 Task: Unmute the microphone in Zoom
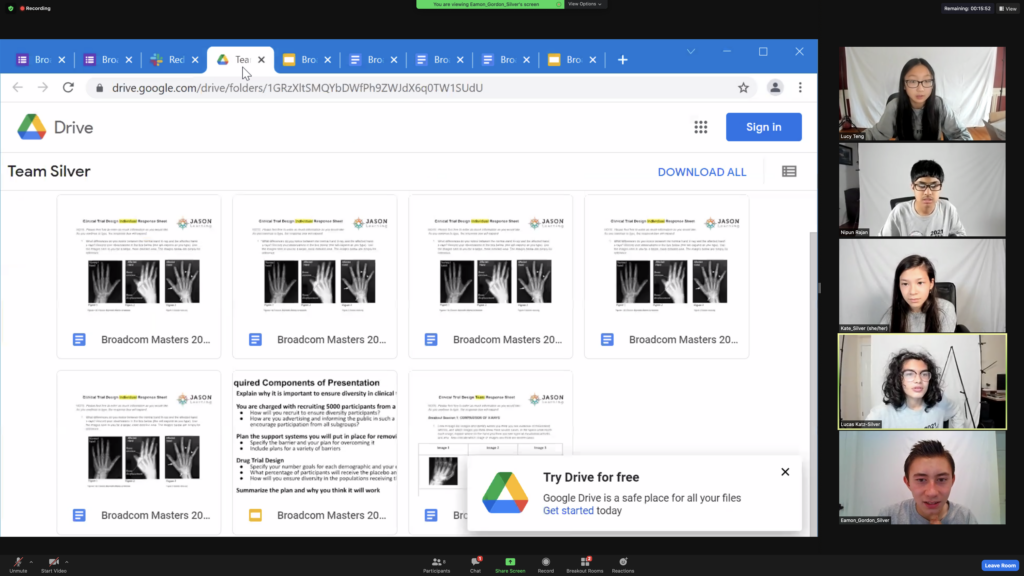pyautogui.click(x=18, y=565)
